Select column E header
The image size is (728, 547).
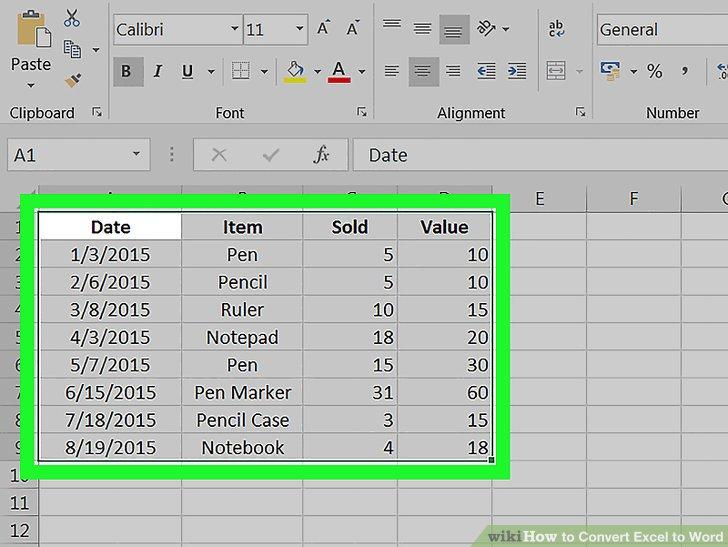(539, 199)
